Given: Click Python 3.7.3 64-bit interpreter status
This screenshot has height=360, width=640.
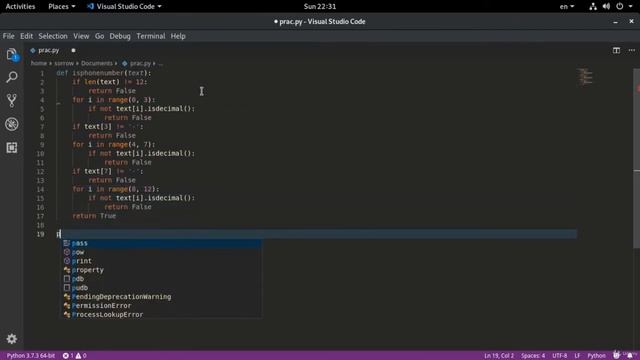Looking at the screenshot, I should 31,356.
